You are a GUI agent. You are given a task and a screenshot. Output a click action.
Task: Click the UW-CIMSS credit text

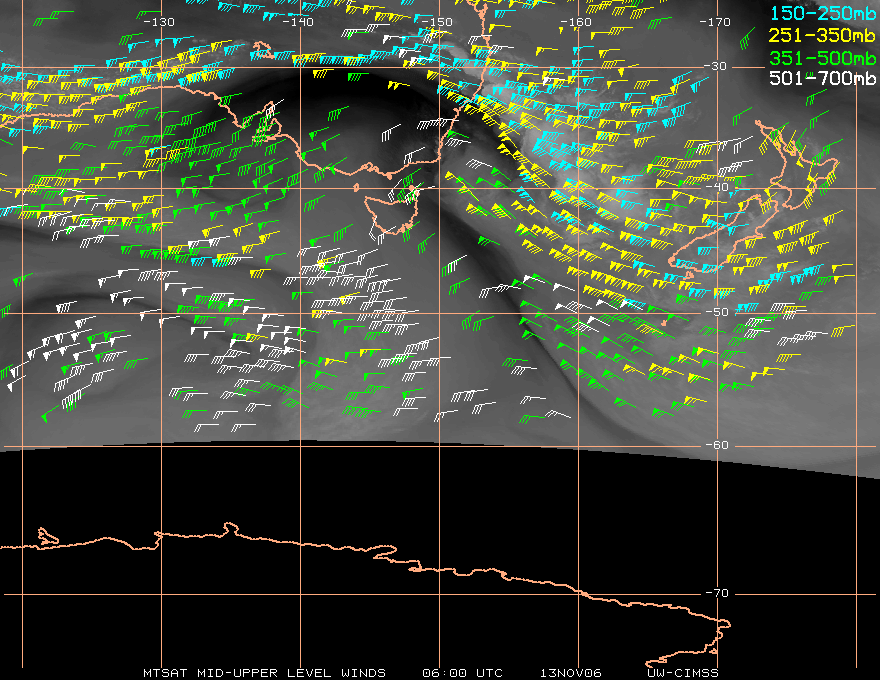point(683,673)
